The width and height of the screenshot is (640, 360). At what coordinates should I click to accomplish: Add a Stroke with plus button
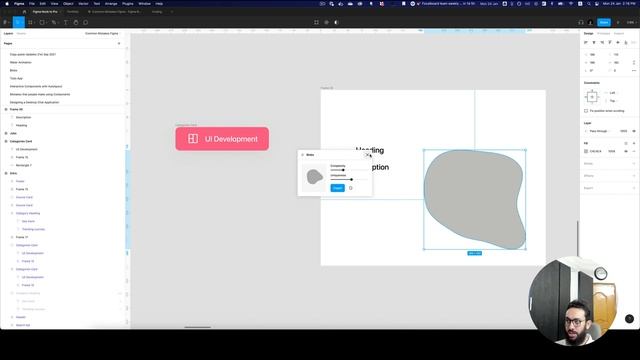tap(634, 164)
